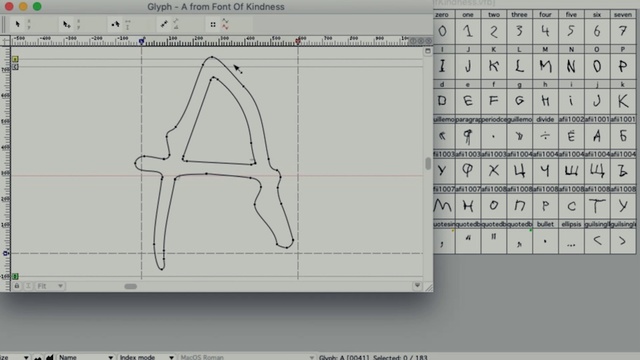Click the horizontal scrollbar thumb in glyph window
Viewport: 640px width, 360px height.
pos(131,286)
